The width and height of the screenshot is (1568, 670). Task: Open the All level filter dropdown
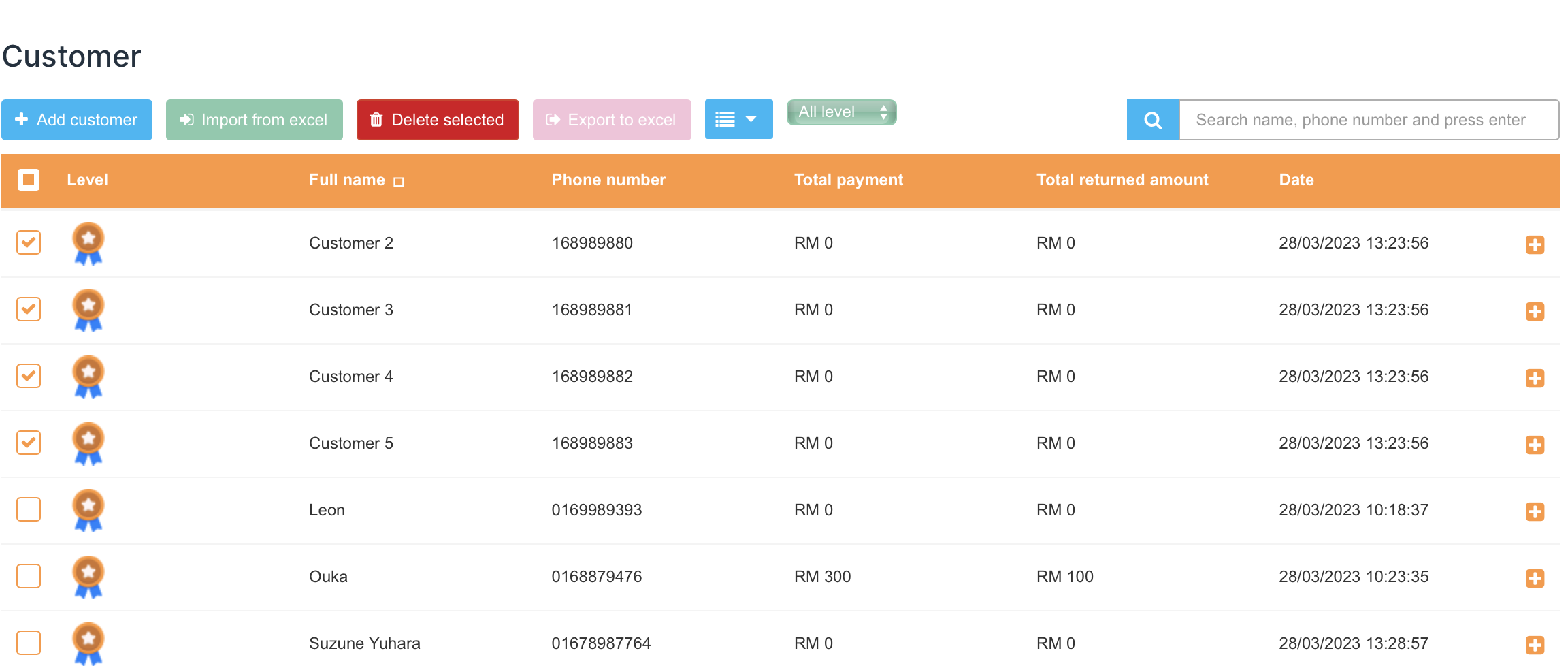(841, 112)
